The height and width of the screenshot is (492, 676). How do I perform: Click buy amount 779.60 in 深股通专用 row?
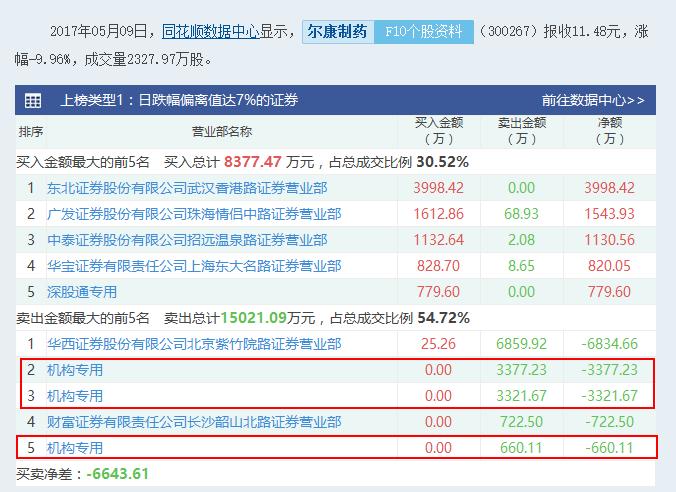438,292
